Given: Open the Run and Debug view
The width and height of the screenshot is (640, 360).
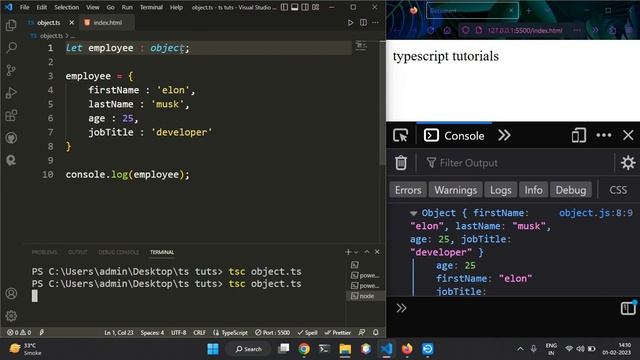Looking at the screenshot, I should coord(11,93).
